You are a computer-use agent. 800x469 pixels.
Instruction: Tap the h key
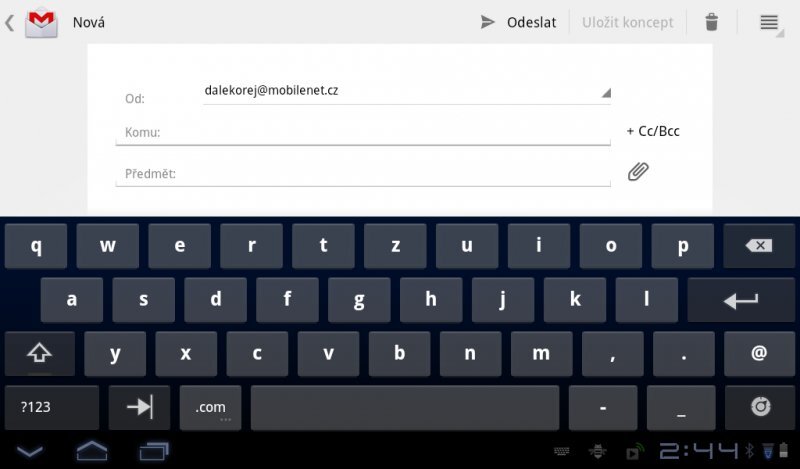coord(431,300)
